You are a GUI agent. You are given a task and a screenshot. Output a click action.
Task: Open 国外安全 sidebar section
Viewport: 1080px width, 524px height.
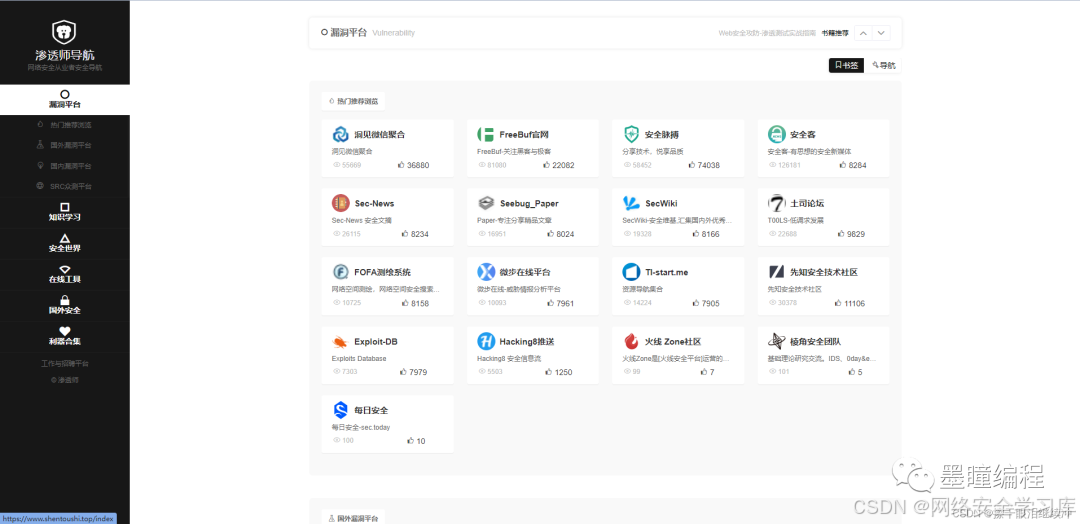[65, 306]
